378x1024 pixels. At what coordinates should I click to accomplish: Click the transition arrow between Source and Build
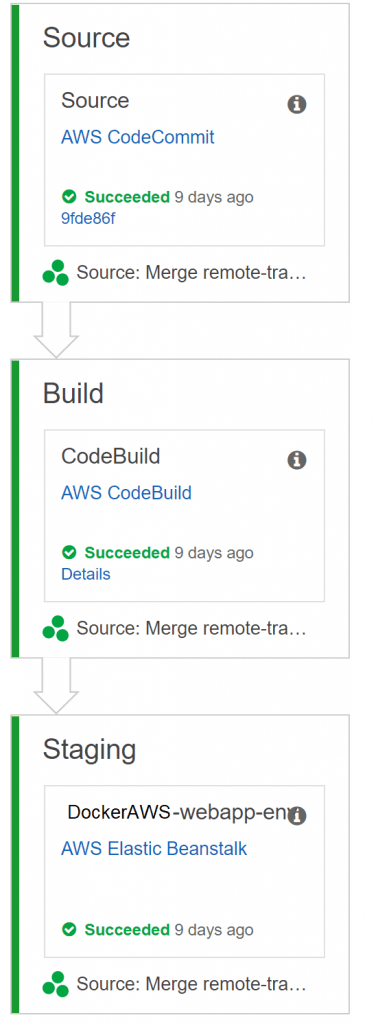pos(56,330)
